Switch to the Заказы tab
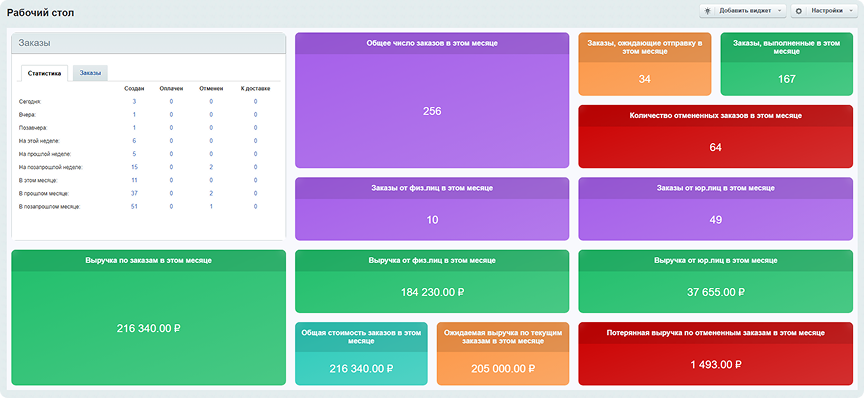This screenshot has height=398, width=864. coord(90,73)
